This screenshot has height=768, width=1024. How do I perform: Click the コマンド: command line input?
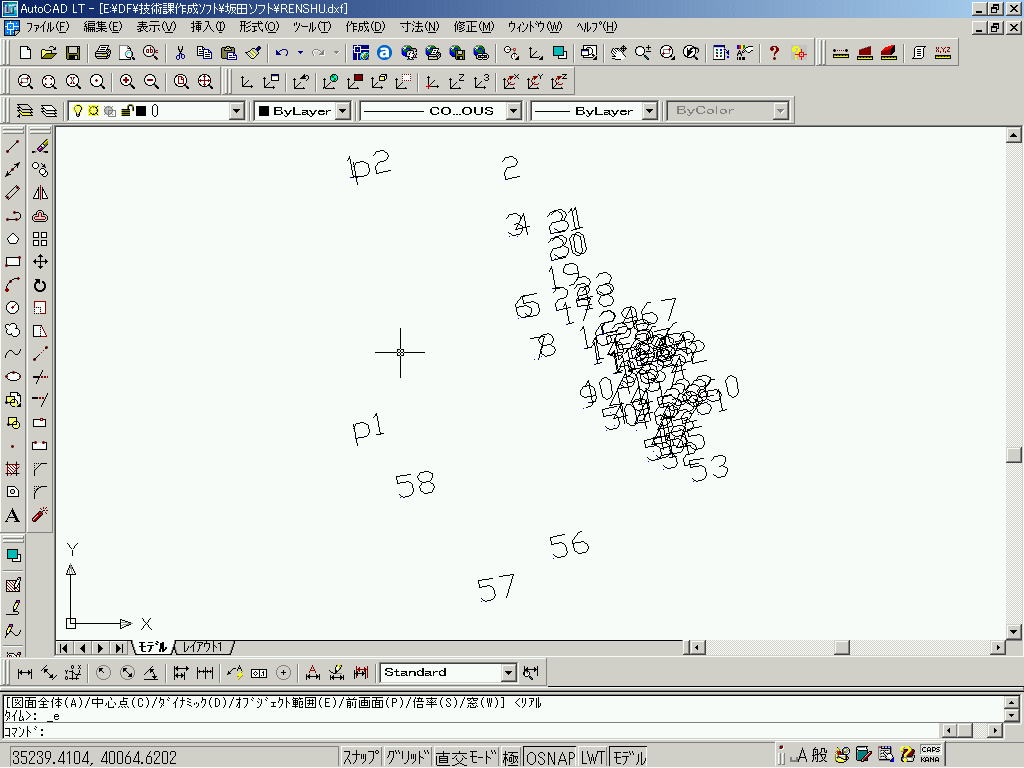point(470,731)
